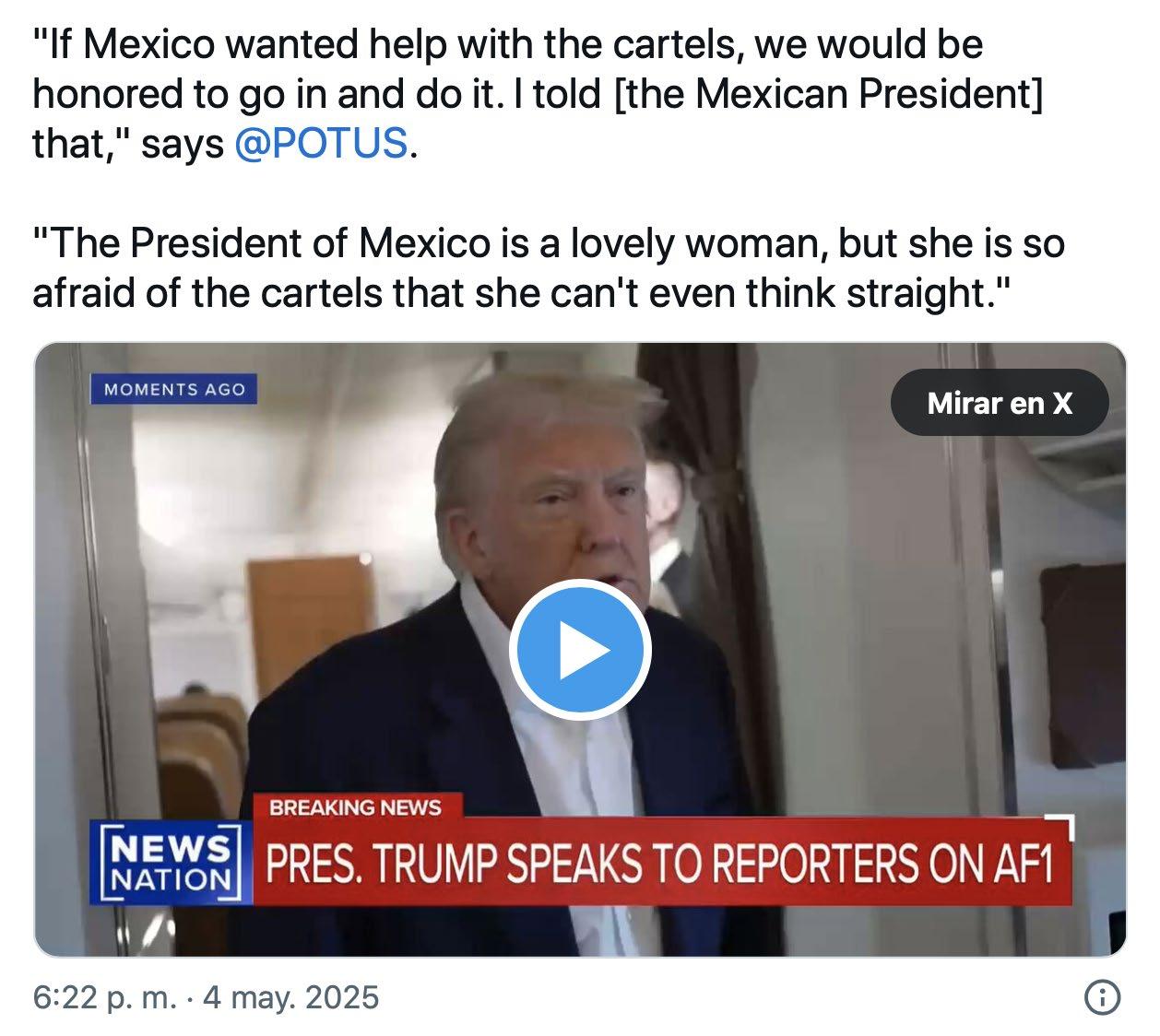Screen dimensions: 1160x1036
Task: Click the dark panel at the video's right edge
Action: pos(1083,664)
